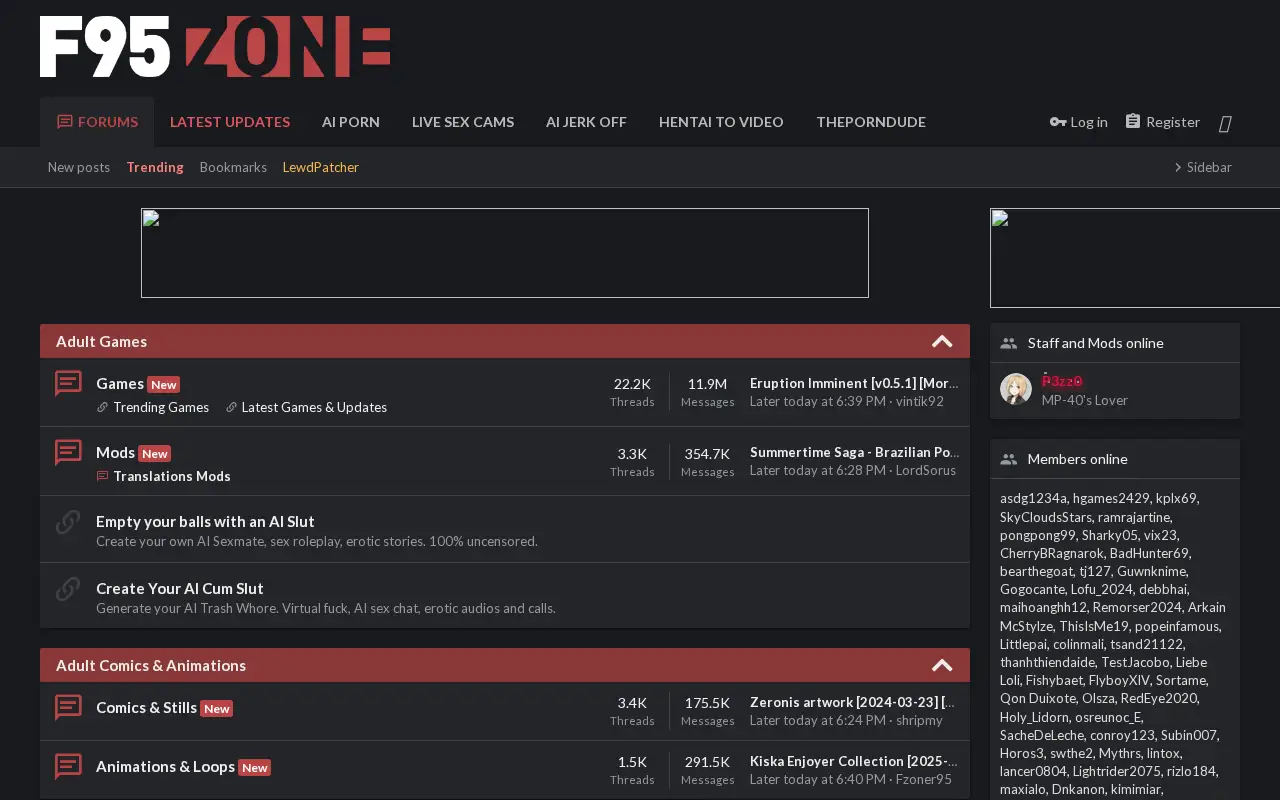Open the Forums tab
1280x800 pixels.
coord(97,122)
